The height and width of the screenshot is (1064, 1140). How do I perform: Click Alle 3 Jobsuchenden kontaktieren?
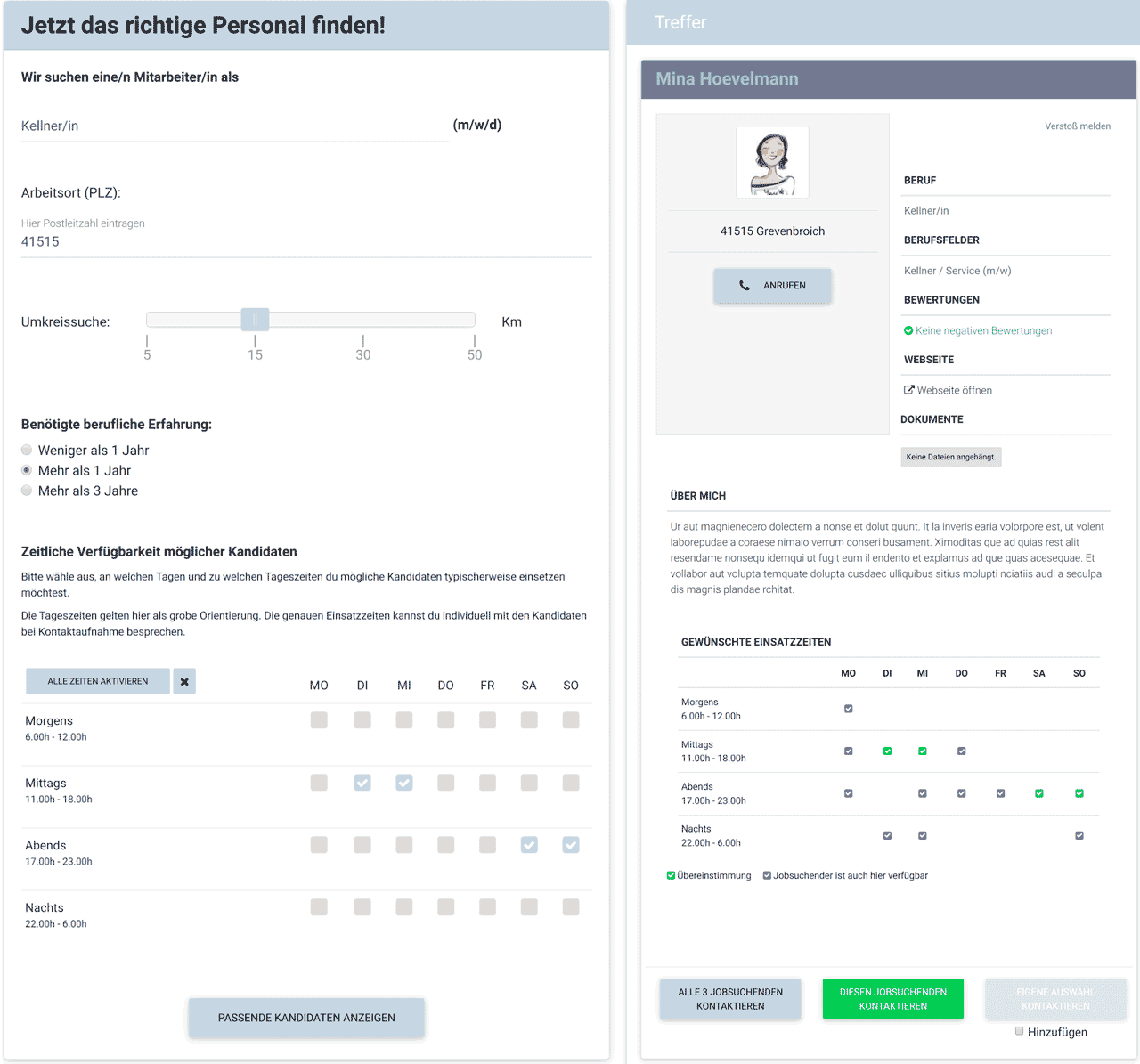point(730,999)
